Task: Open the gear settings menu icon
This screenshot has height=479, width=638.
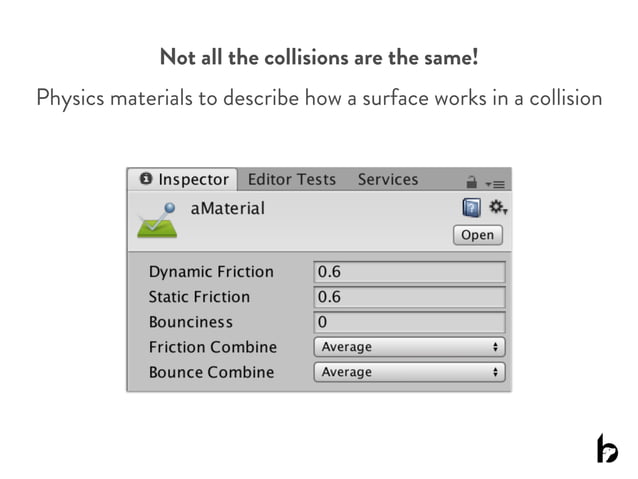Action: [x=497, y=208]
